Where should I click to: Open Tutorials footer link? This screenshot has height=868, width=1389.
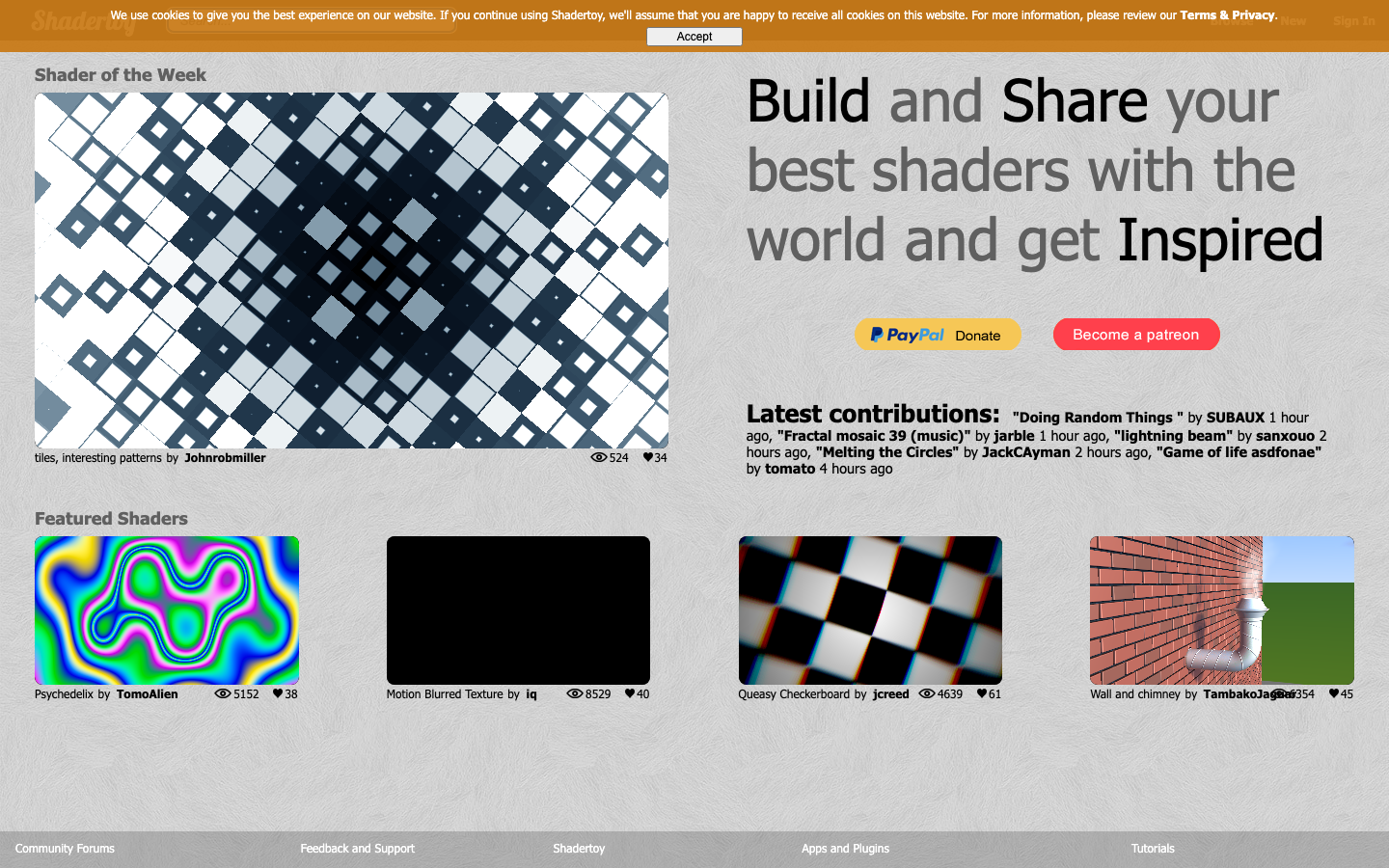click(1153, 849)
